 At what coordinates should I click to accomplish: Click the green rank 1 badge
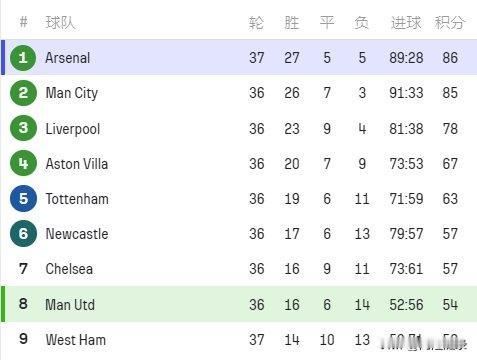point(23,58)
